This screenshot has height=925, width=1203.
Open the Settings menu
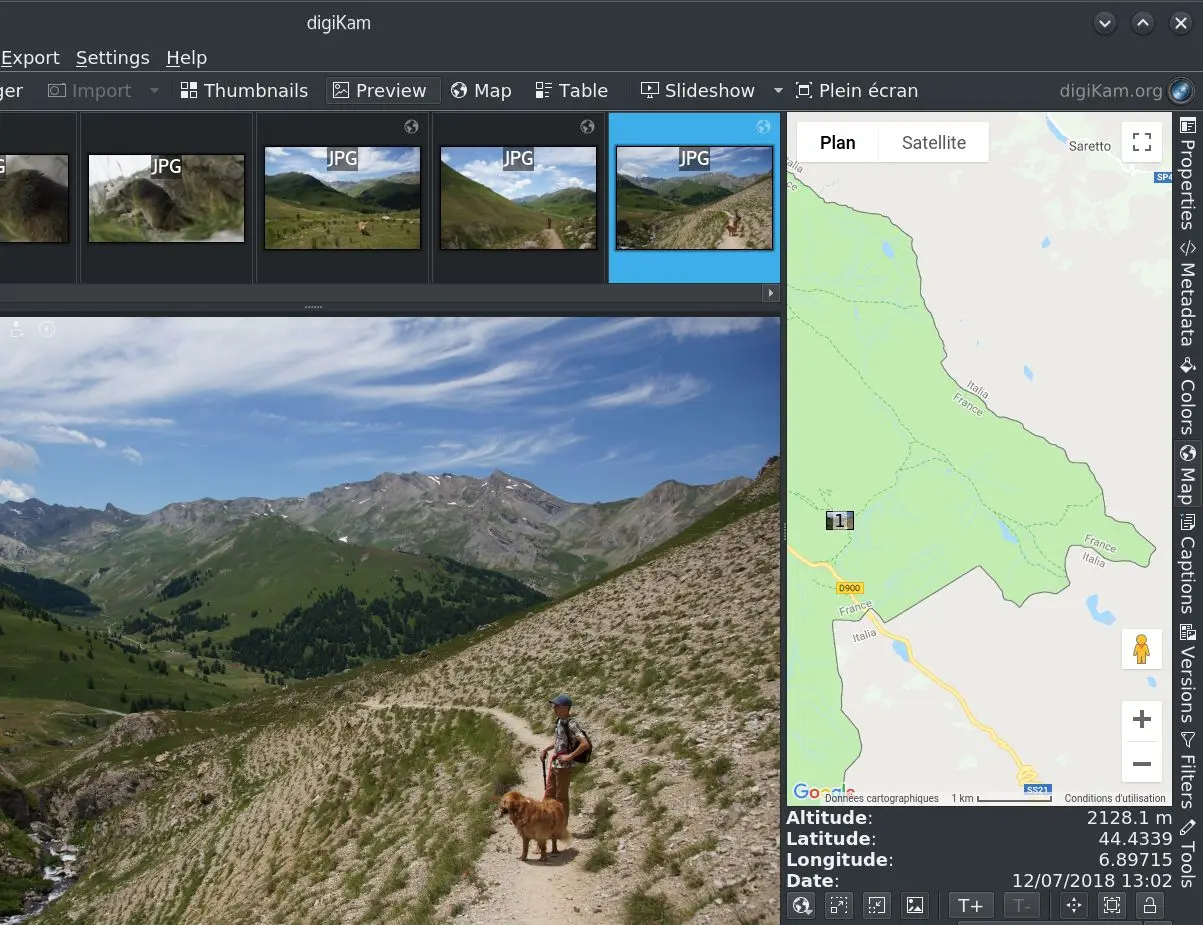pyautogui.click(x=112, y=57)
